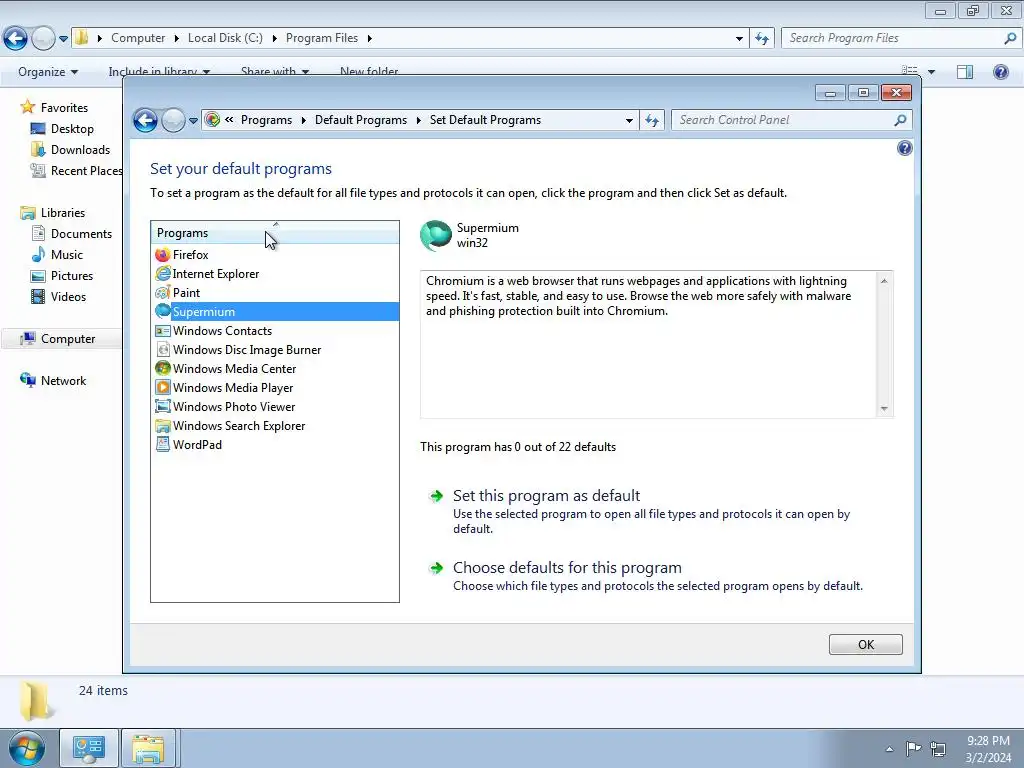This screenshot has height=768, width=1024.
Task: Click the taskbar clock
Action: coord(988,749)
